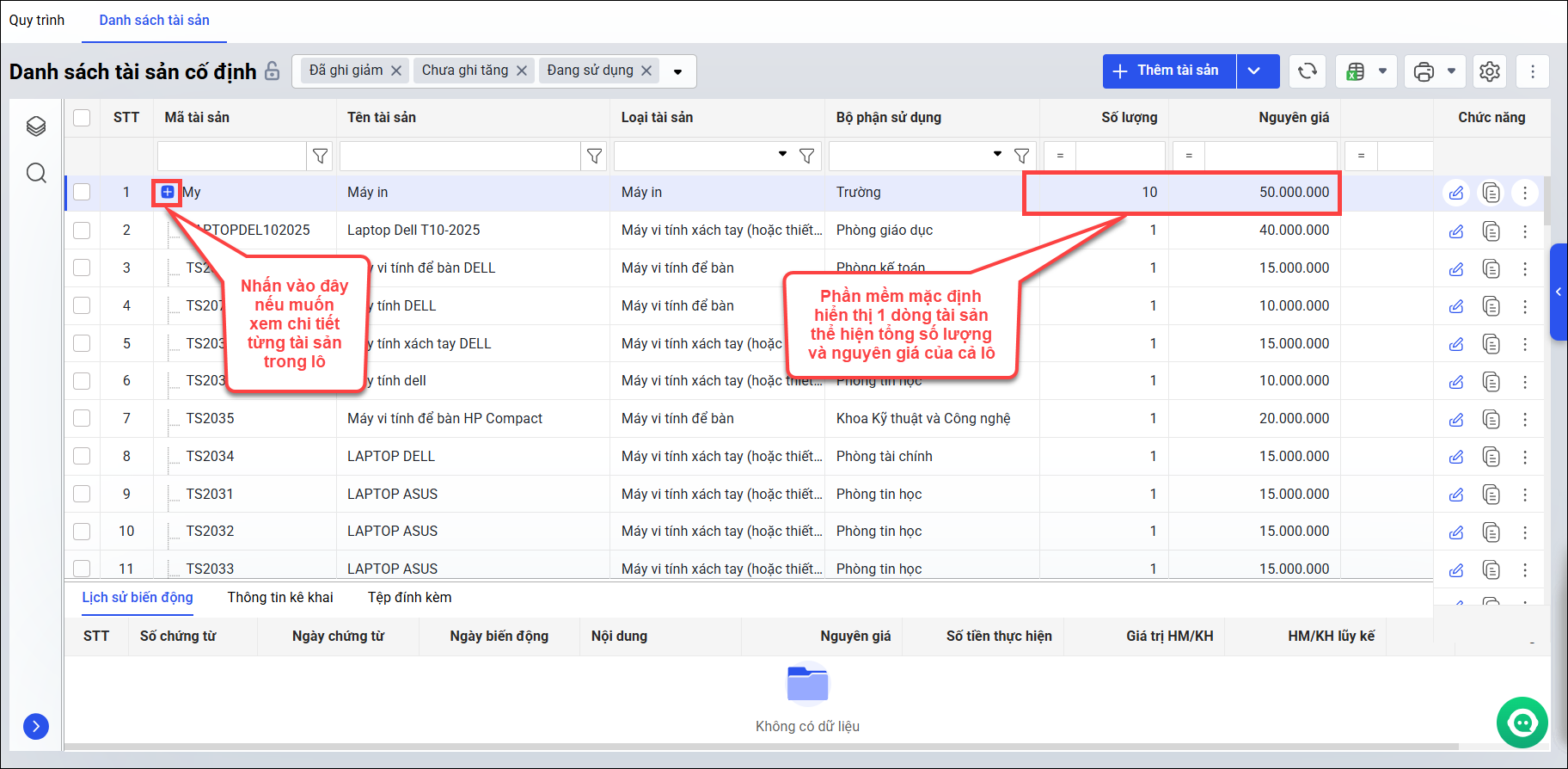Open the dropdown arrow beside Thêm tài sản
Image resolution: width=1568 pixels, height=769 pixels.
[1255, 71]
